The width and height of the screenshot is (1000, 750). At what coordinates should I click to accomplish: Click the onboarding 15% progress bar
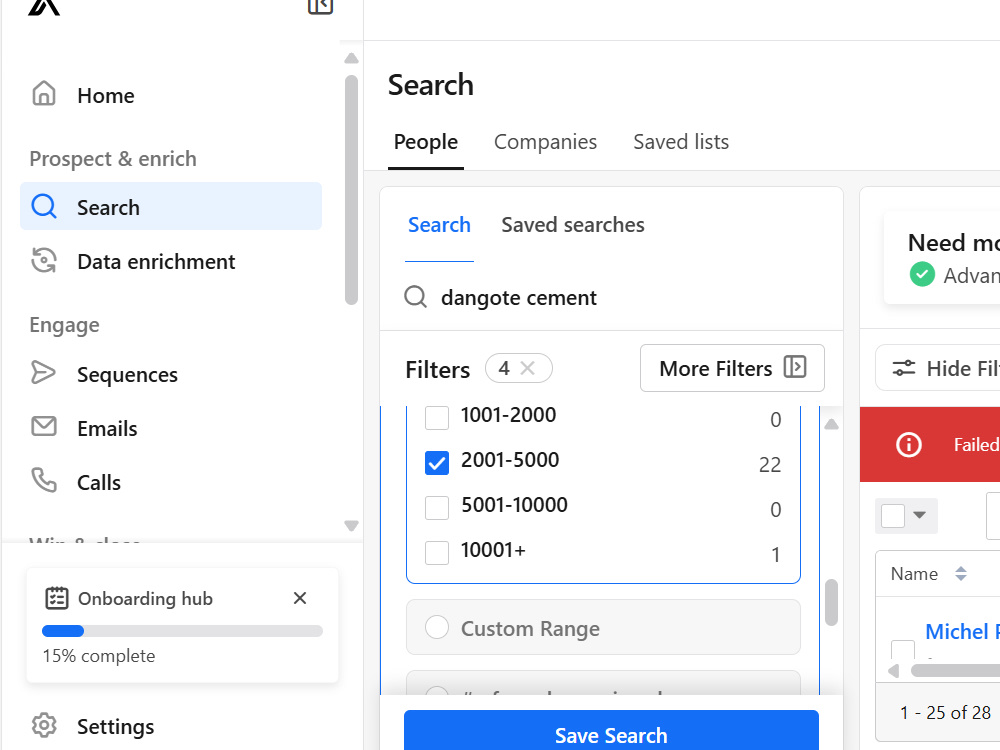click(182, 631)
